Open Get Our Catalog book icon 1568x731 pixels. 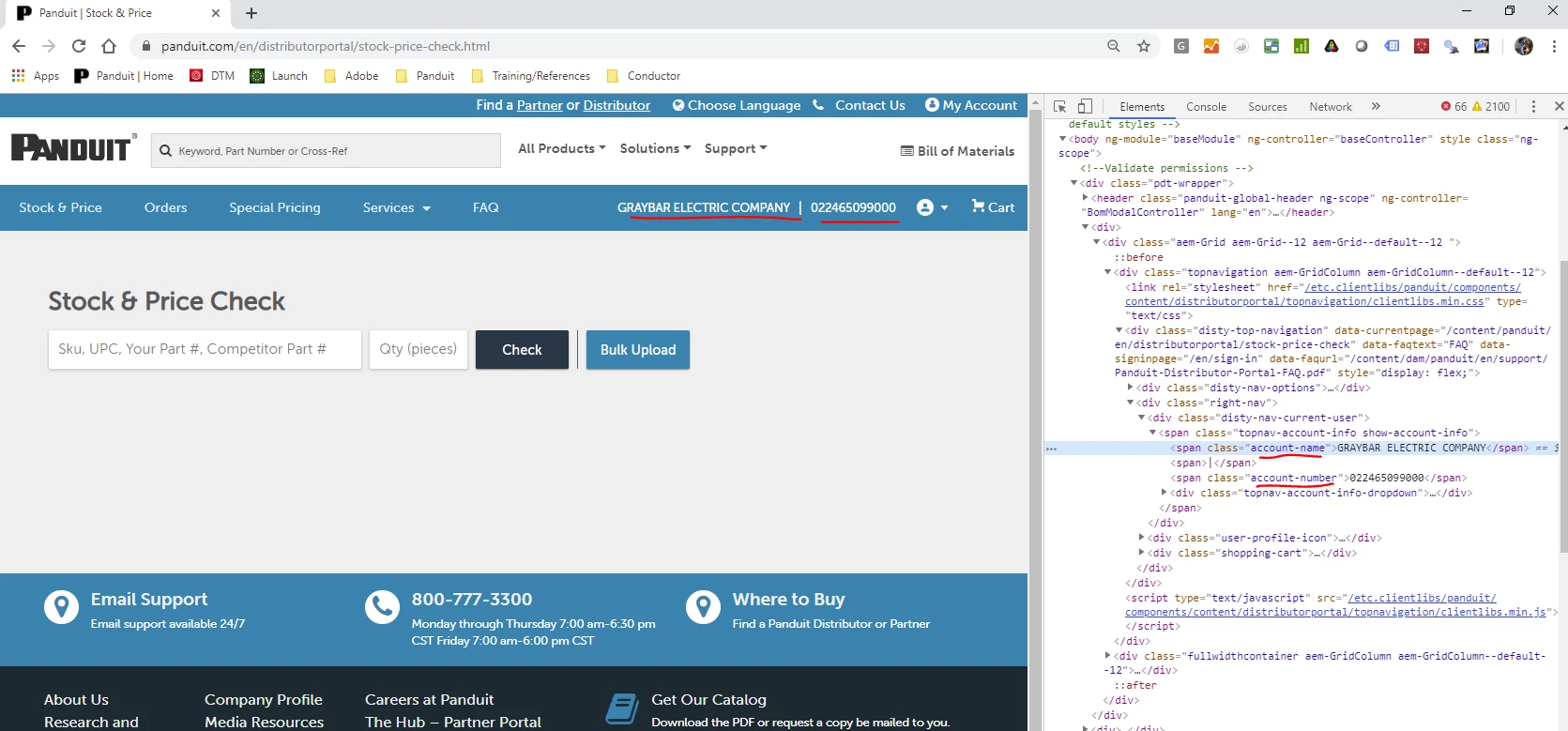(x=622, y=708)
